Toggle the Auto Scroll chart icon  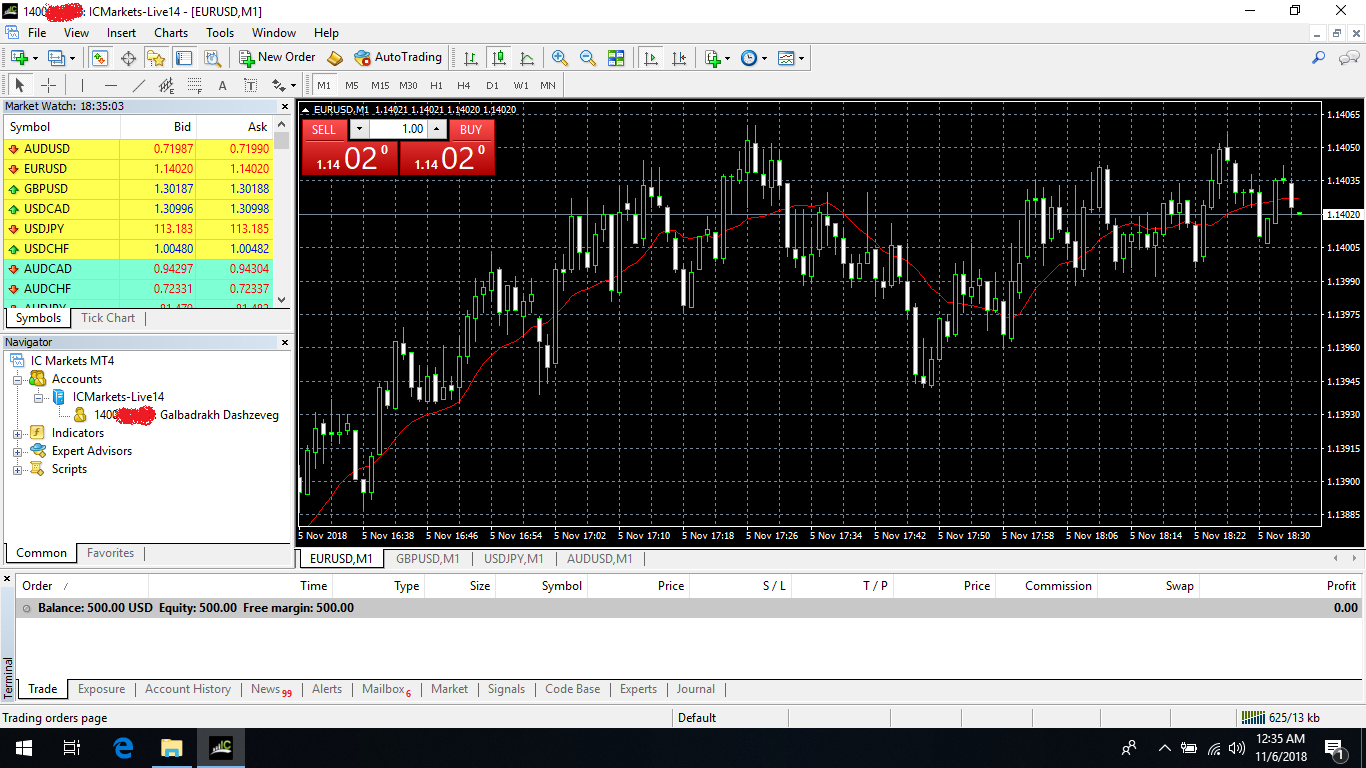651,58
